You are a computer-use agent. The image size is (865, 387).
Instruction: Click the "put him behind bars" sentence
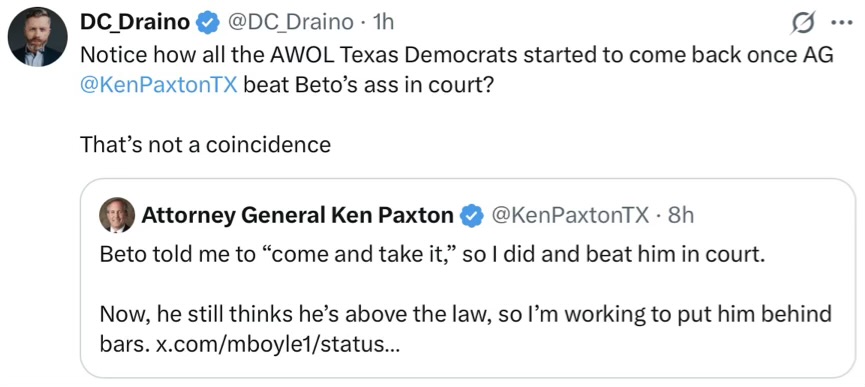[x=466, y=330]
